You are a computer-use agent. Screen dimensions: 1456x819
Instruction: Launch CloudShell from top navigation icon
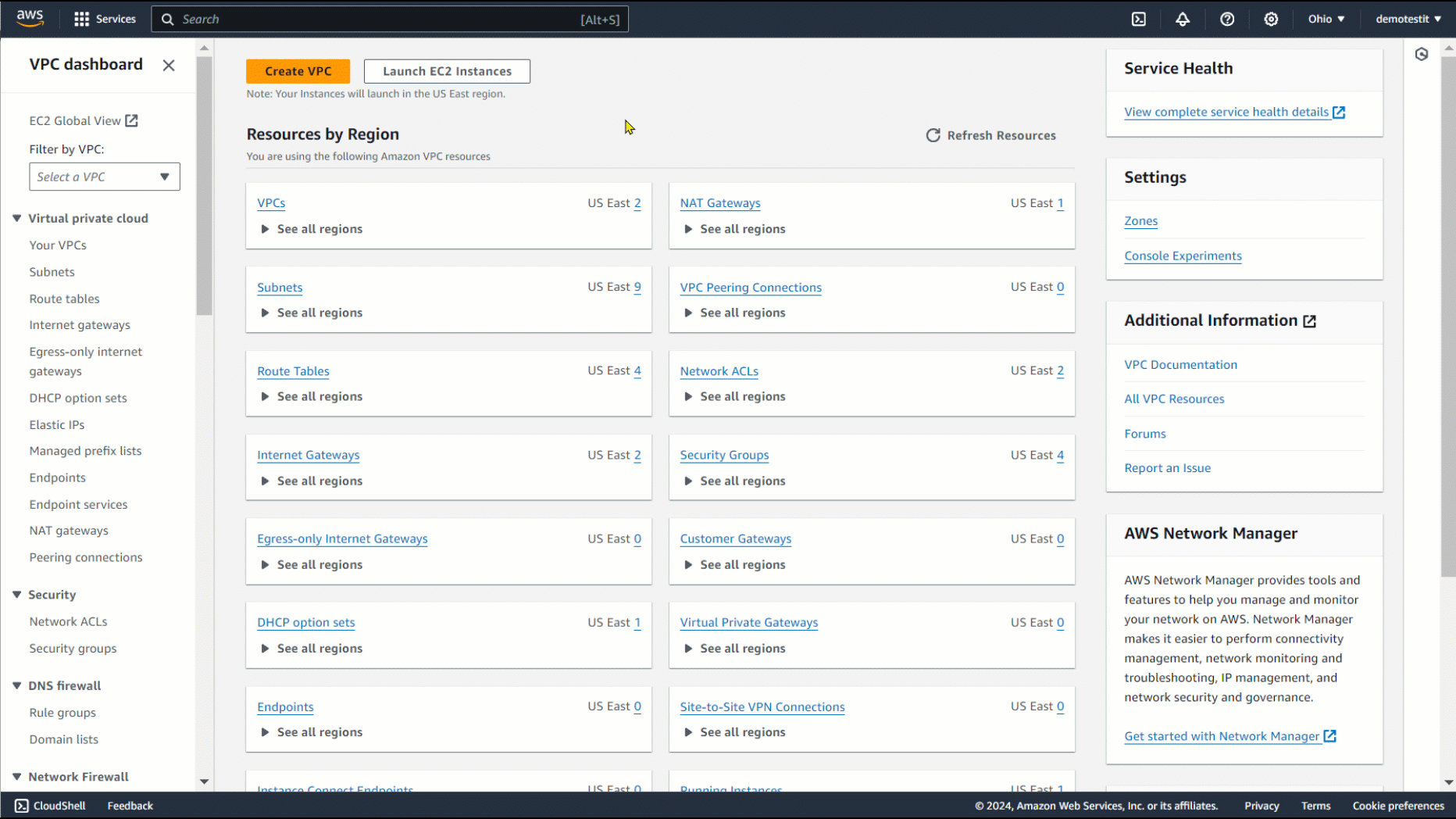coord(1139,19)
